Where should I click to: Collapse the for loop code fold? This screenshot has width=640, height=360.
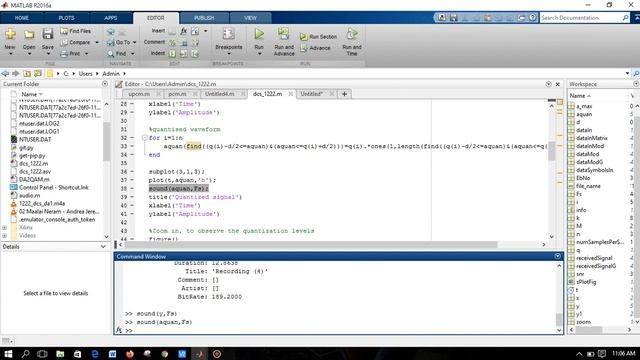[144, 138]
